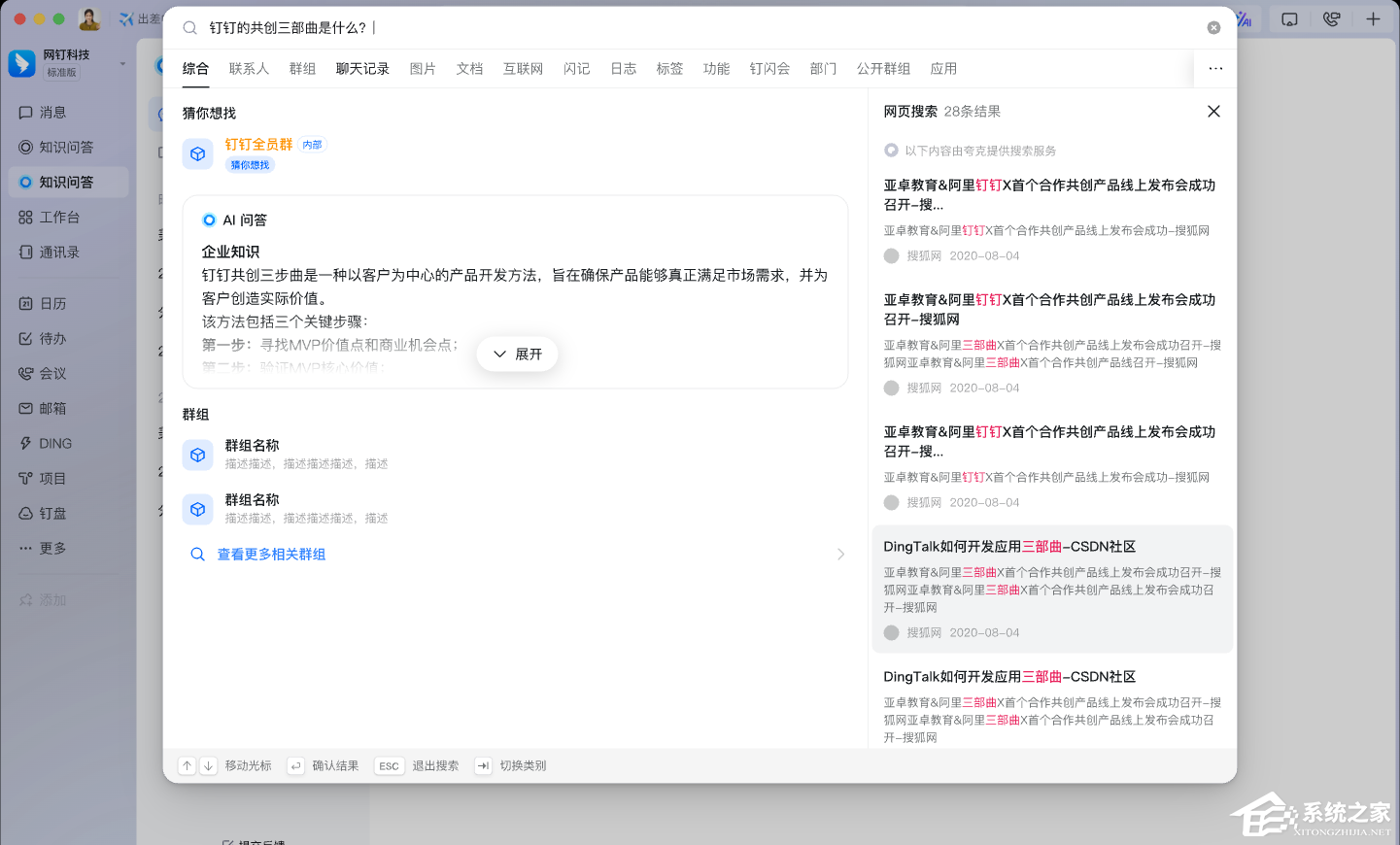Open the 日历 calendar
This screenshot has width=1400, height=845.
(53, 303)
